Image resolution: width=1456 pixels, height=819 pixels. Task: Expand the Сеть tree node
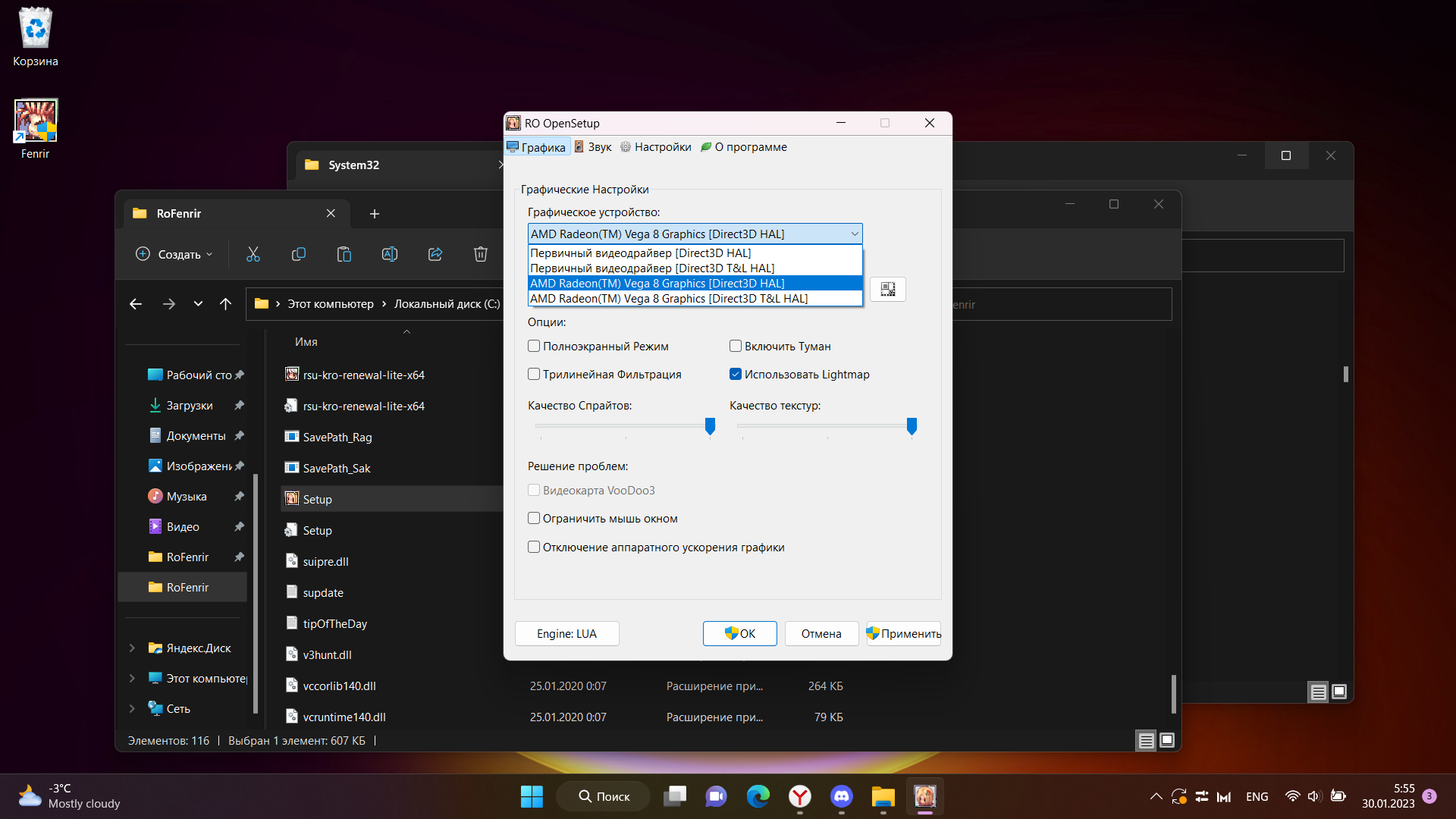[x=132, y=709]
